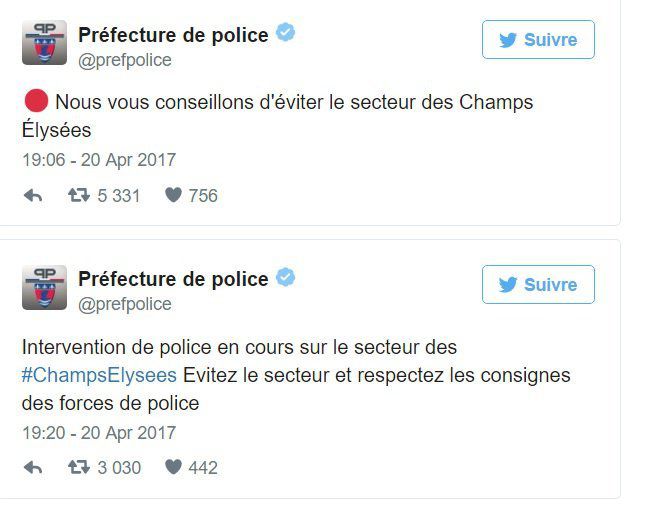Retweet the first tweet with 5 331 retweets
Screen dimensions: 666x506
79,195
